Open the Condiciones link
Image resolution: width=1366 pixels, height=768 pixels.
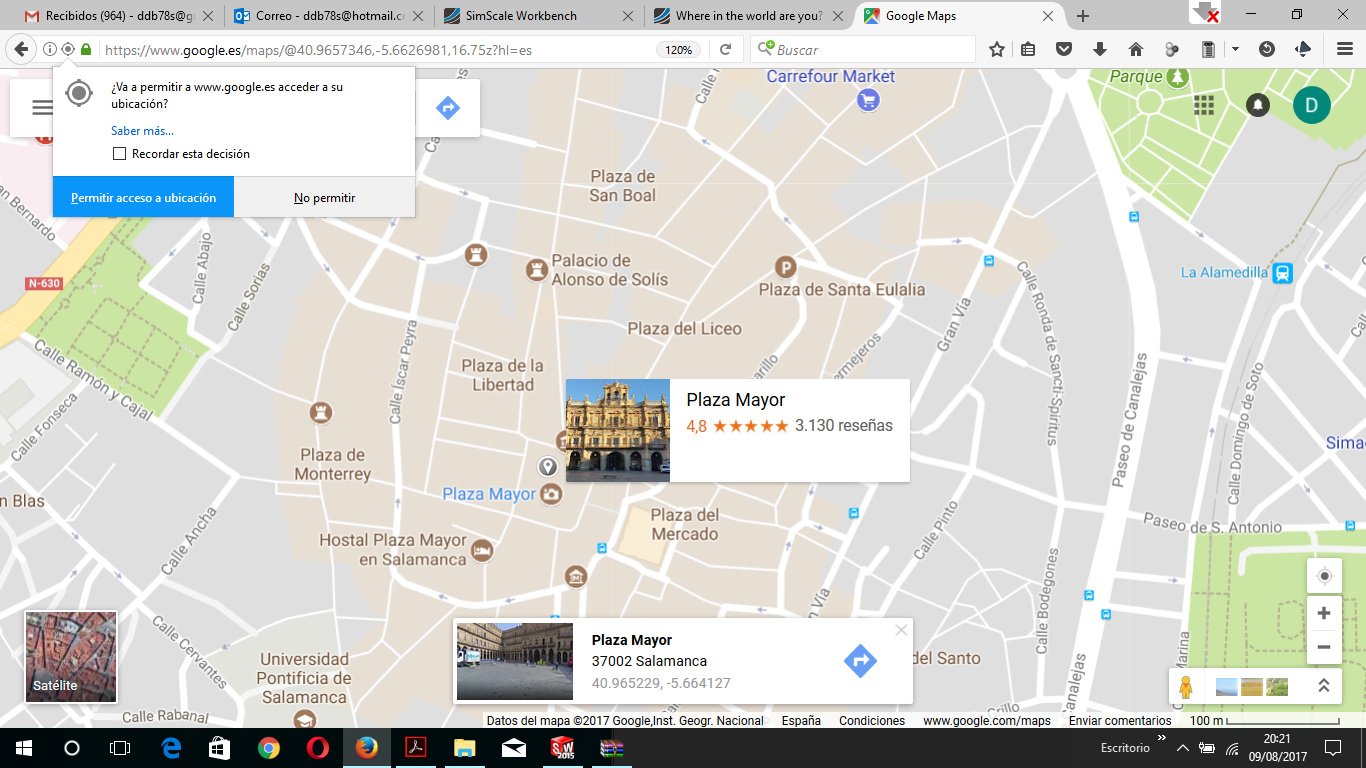click(x=872, y=720)
